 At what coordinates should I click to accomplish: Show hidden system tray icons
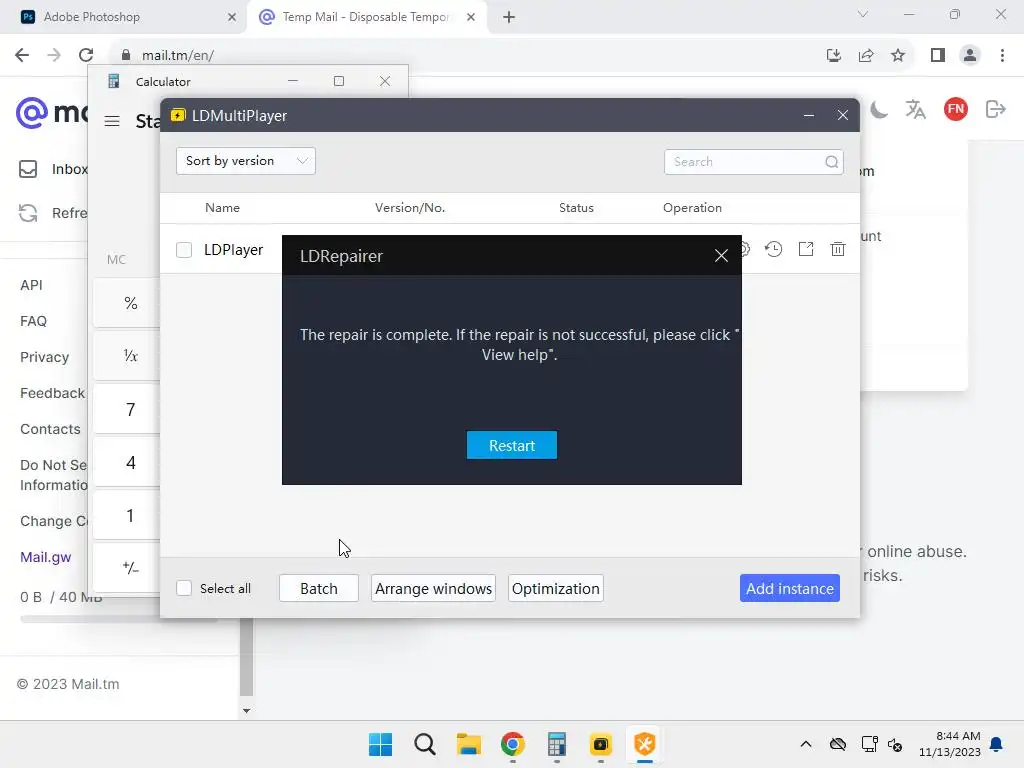point(806,744)
